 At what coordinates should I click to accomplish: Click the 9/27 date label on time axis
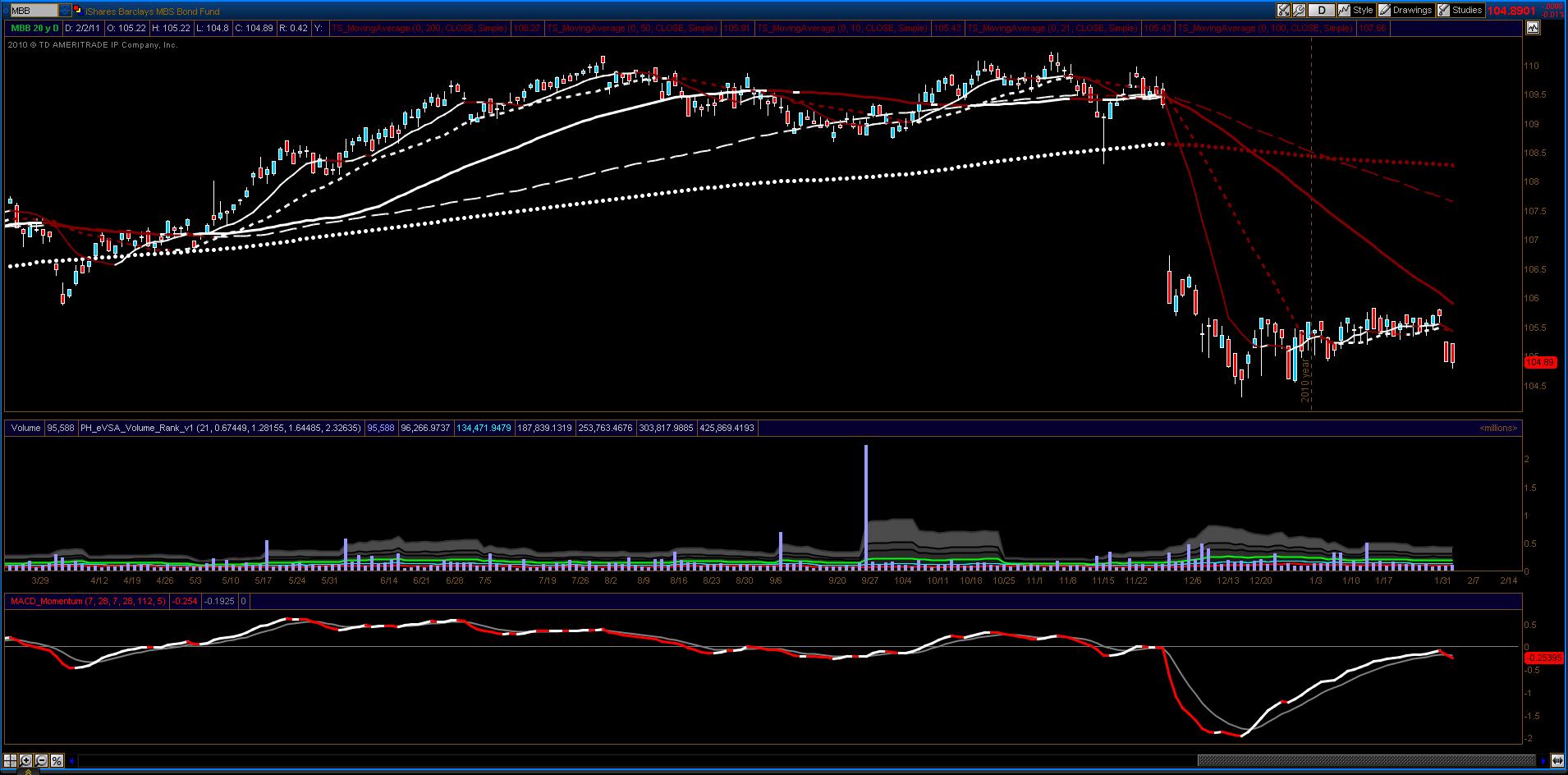869,580
